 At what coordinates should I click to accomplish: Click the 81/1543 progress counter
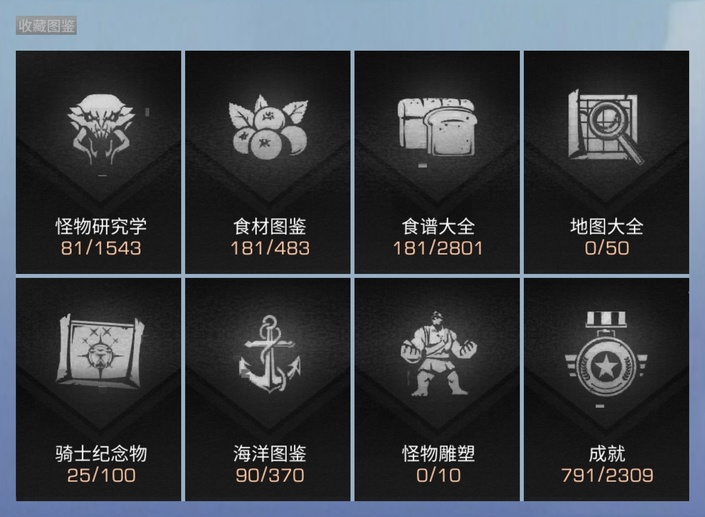101,248
